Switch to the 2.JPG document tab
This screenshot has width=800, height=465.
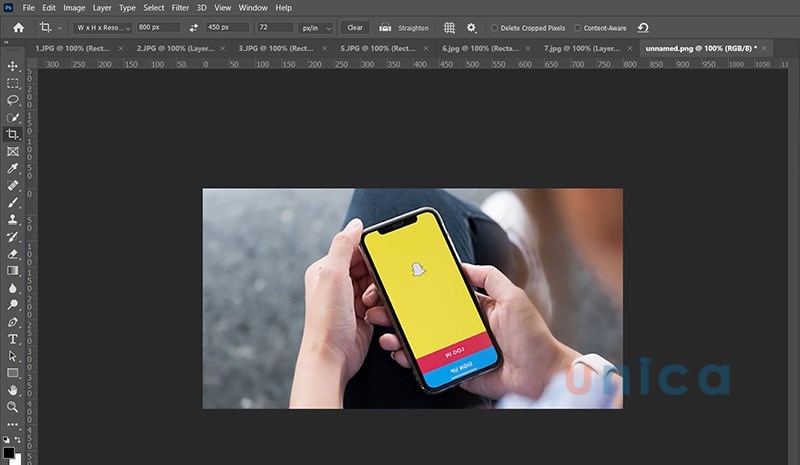tap(176, 48)
